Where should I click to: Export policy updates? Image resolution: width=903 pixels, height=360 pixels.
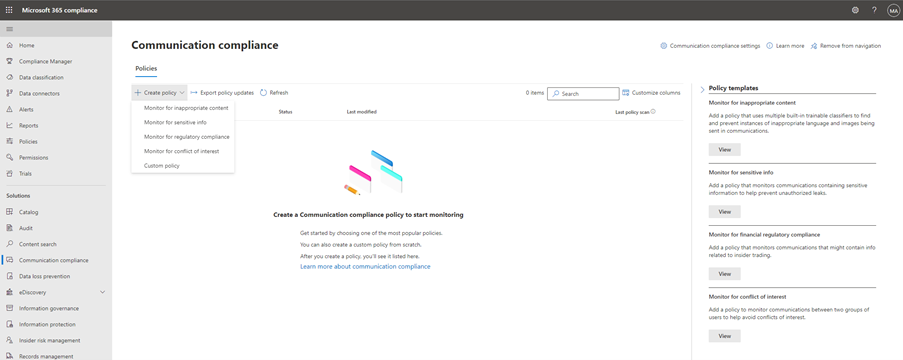click(x=222, y=93)
